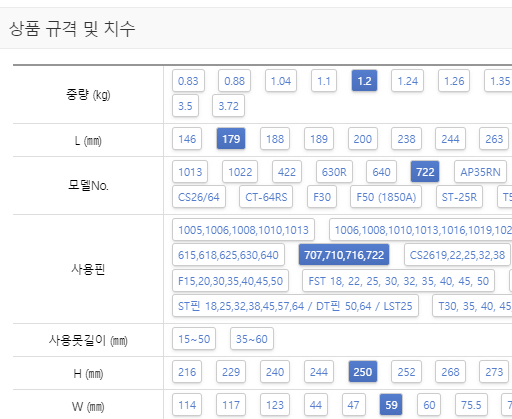
Task: Choose the CT-64RS model
Action: click(x=266, y=197)
